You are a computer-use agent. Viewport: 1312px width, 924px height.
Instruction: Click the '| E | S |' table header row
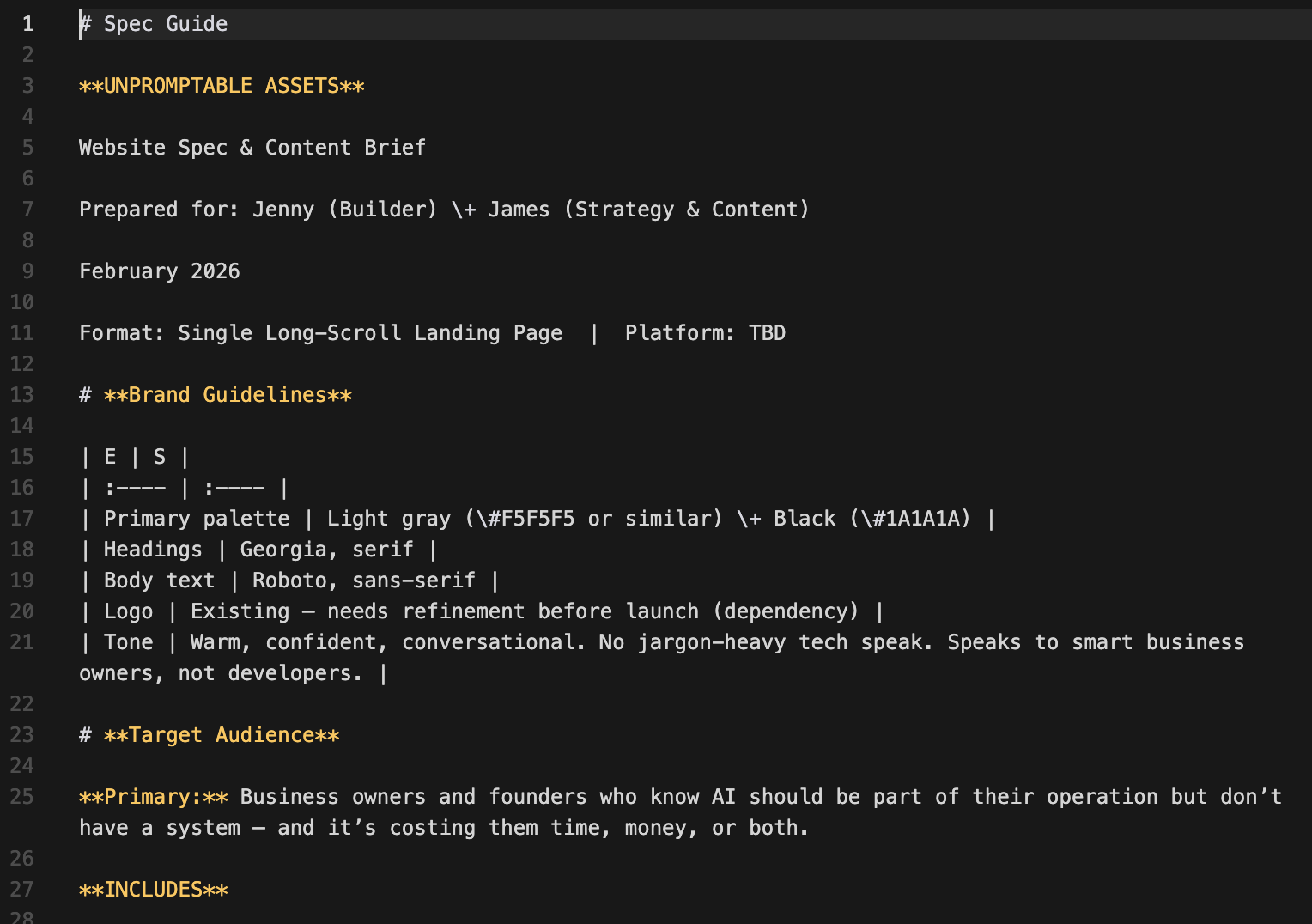[x=135, y=457]
